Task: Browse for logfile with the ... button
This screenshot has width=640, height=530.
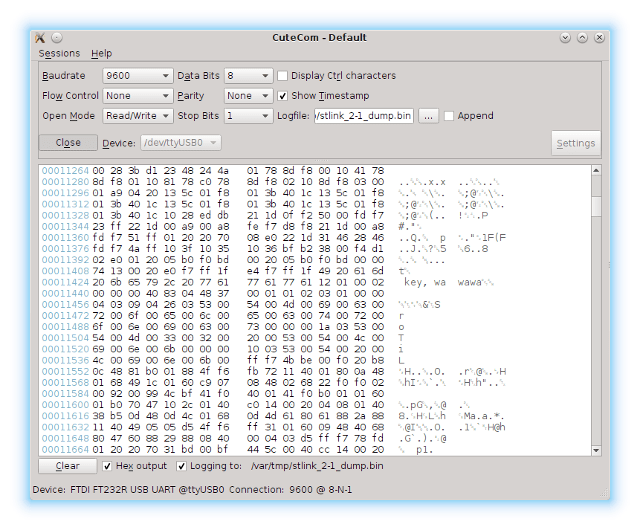Action: (x=428, y=116)
